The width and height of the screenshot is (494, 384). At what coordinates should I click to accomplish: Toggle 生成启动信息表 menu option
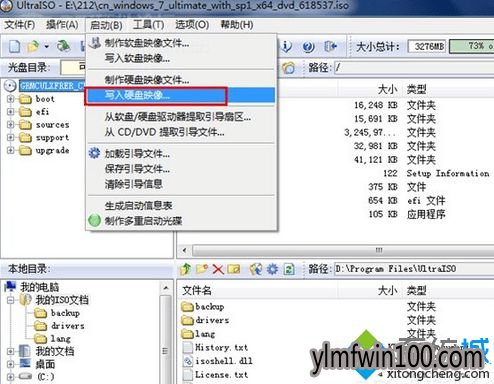pos(181,206)
